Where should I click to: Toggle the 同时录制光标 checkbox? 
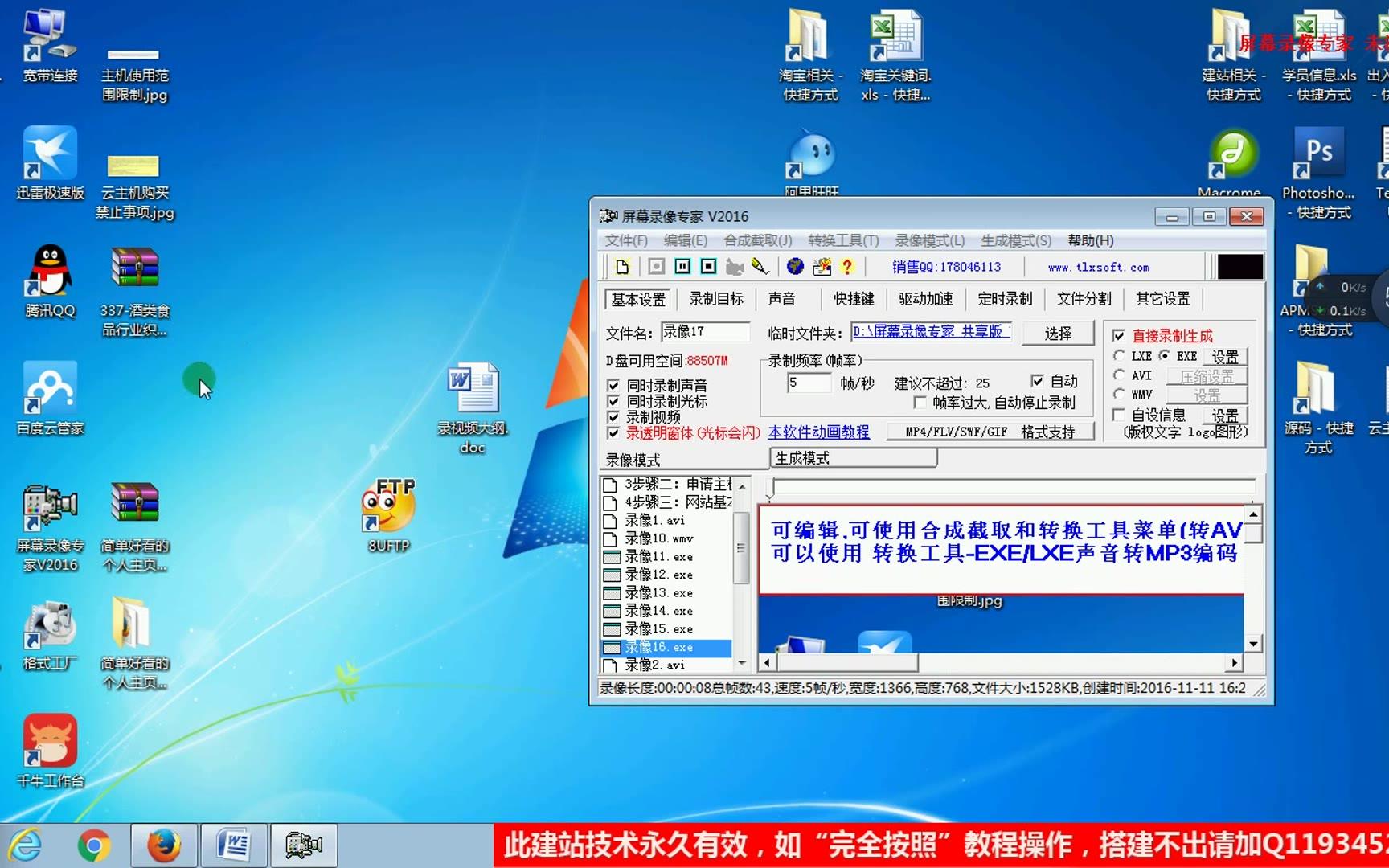pyautogui.click(x=613, y=401)
